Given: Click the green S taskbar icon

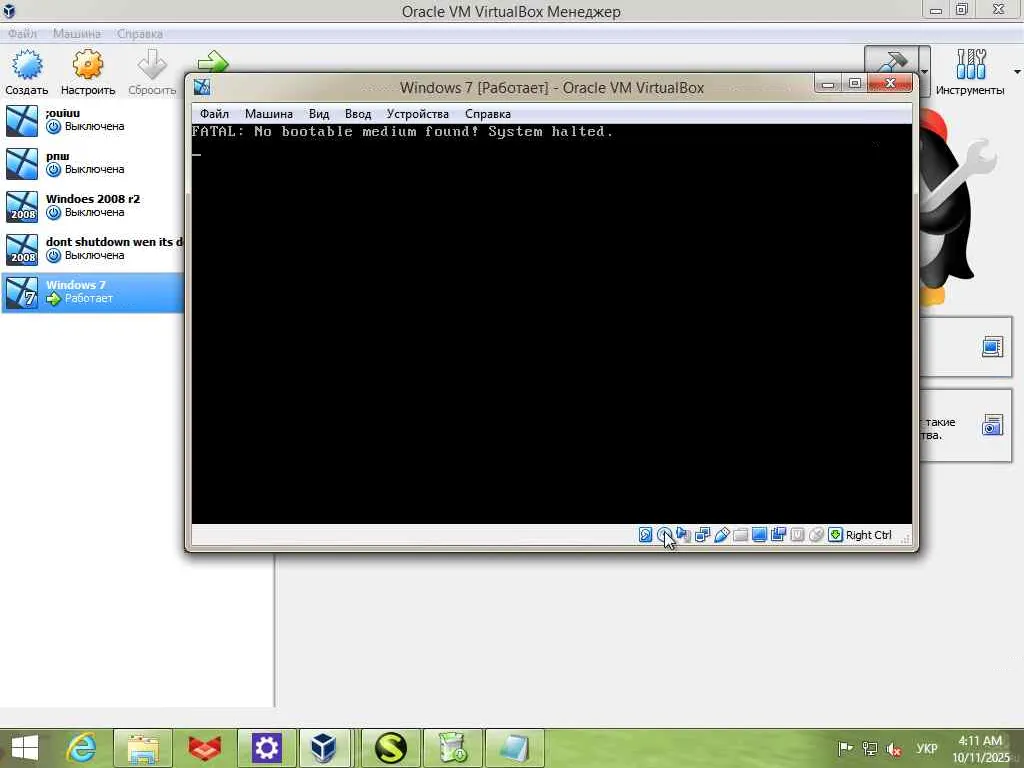Looking at the screenshot, I should pyautogui.click(x=391, y=748).
